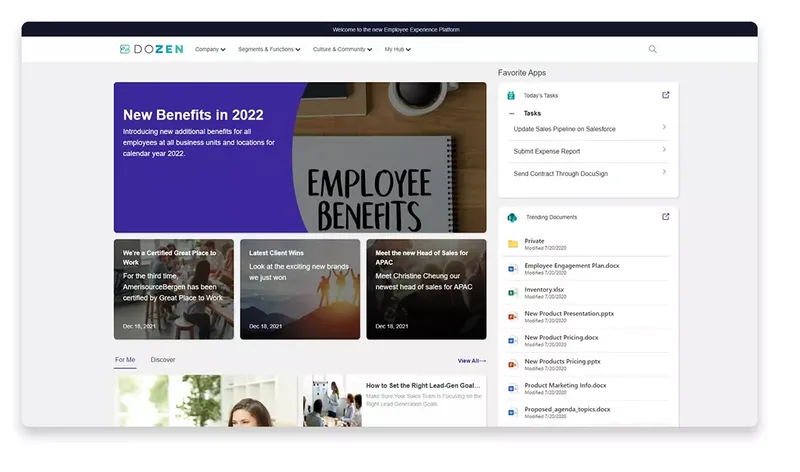
Task: Click PowerPoint icon for New Products Pricing.pptx
Action: 513,364
